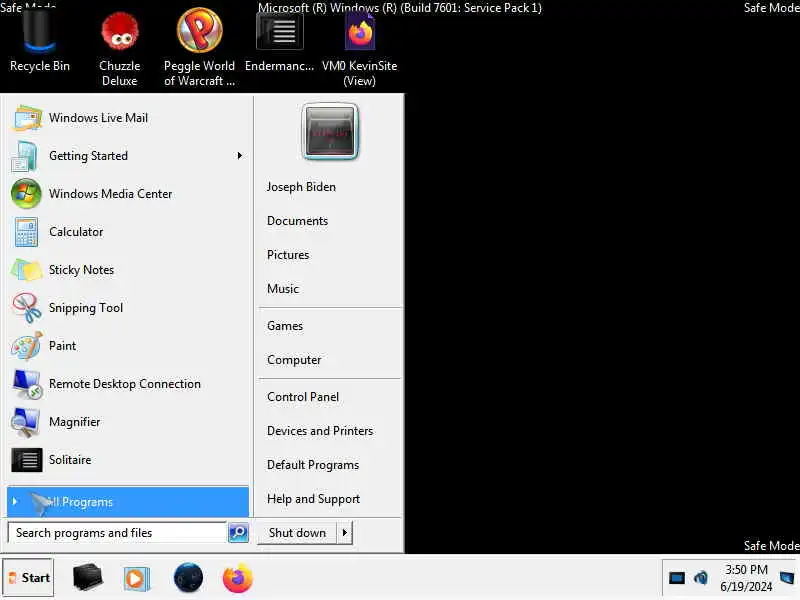Open Windows Media Center
800x600 pixels.
(x=128, y=194)
